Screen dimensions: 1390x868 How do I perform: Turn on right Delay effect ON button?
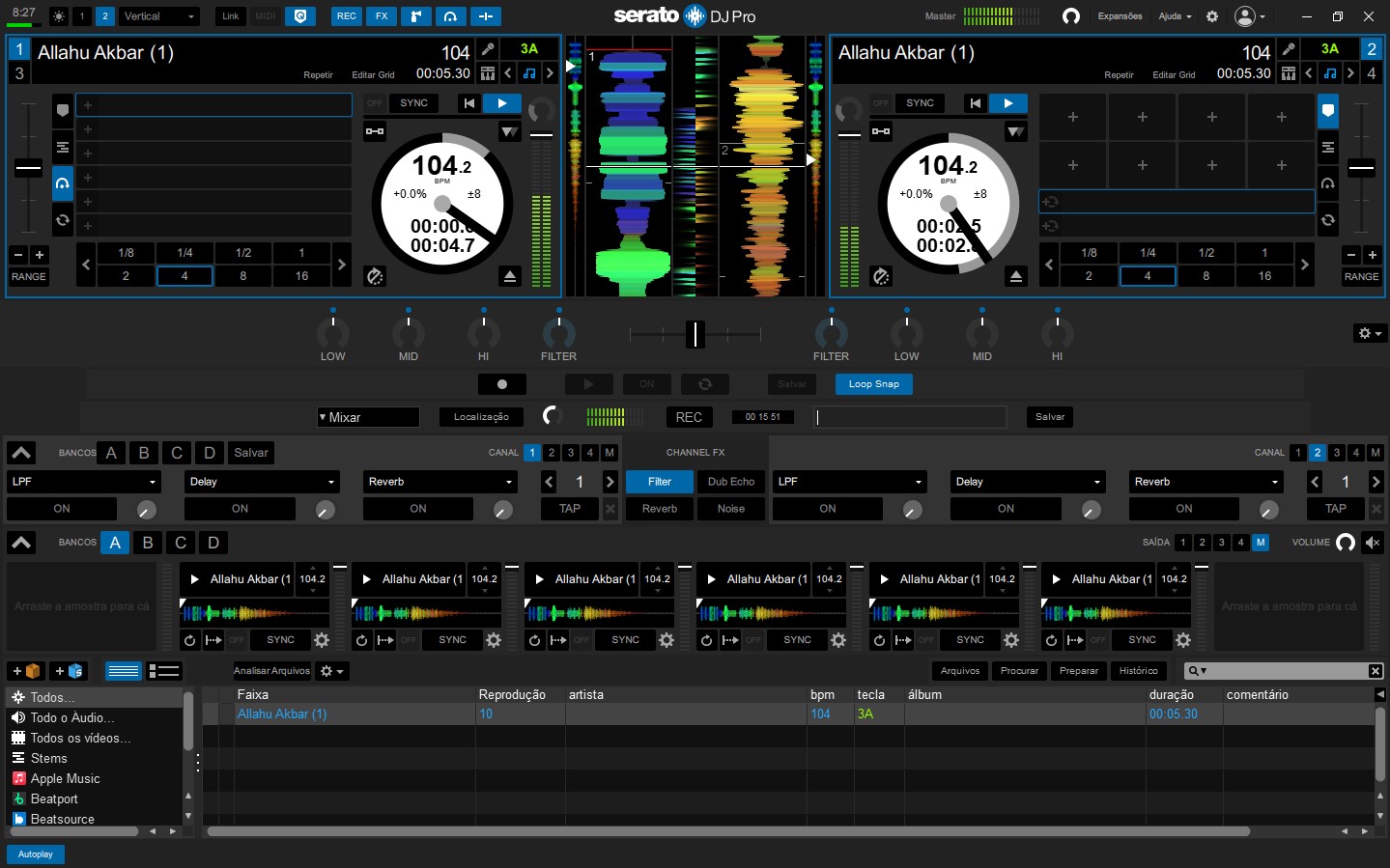1006,509
